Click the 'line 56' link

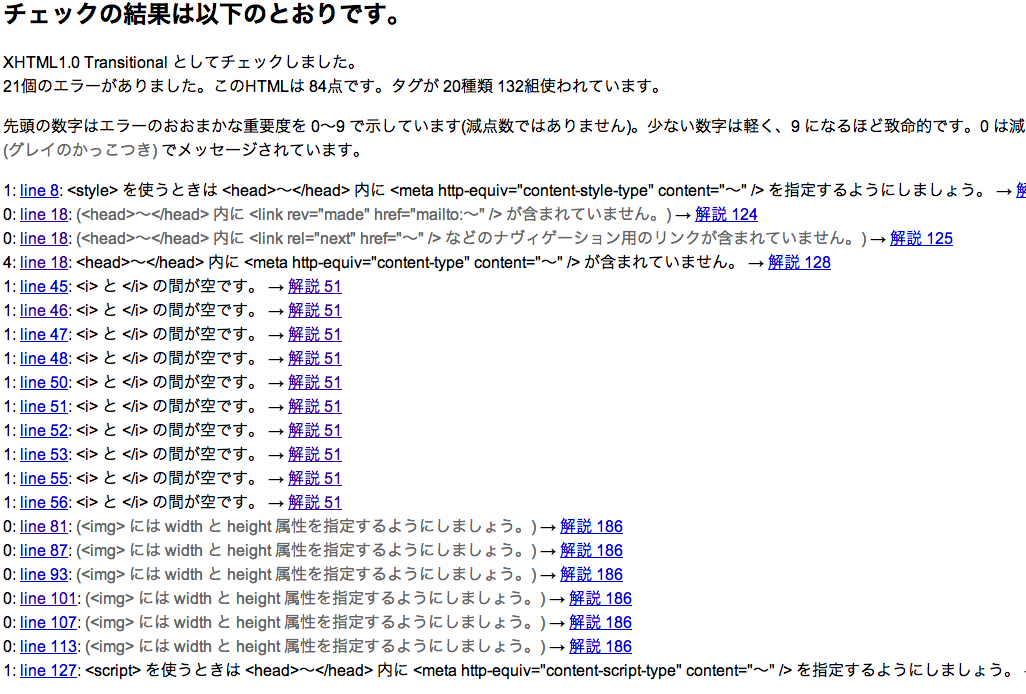[x=44, y=502]
